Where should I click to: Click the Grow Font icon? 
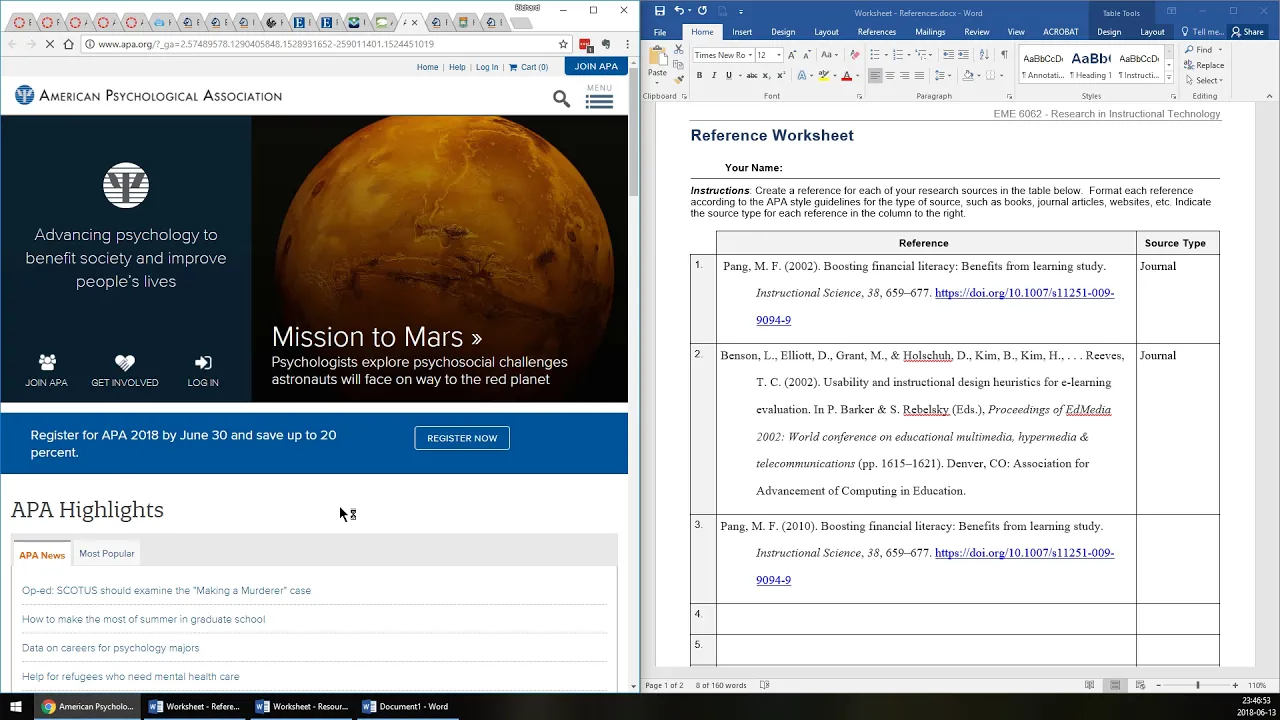pos(792,55)
